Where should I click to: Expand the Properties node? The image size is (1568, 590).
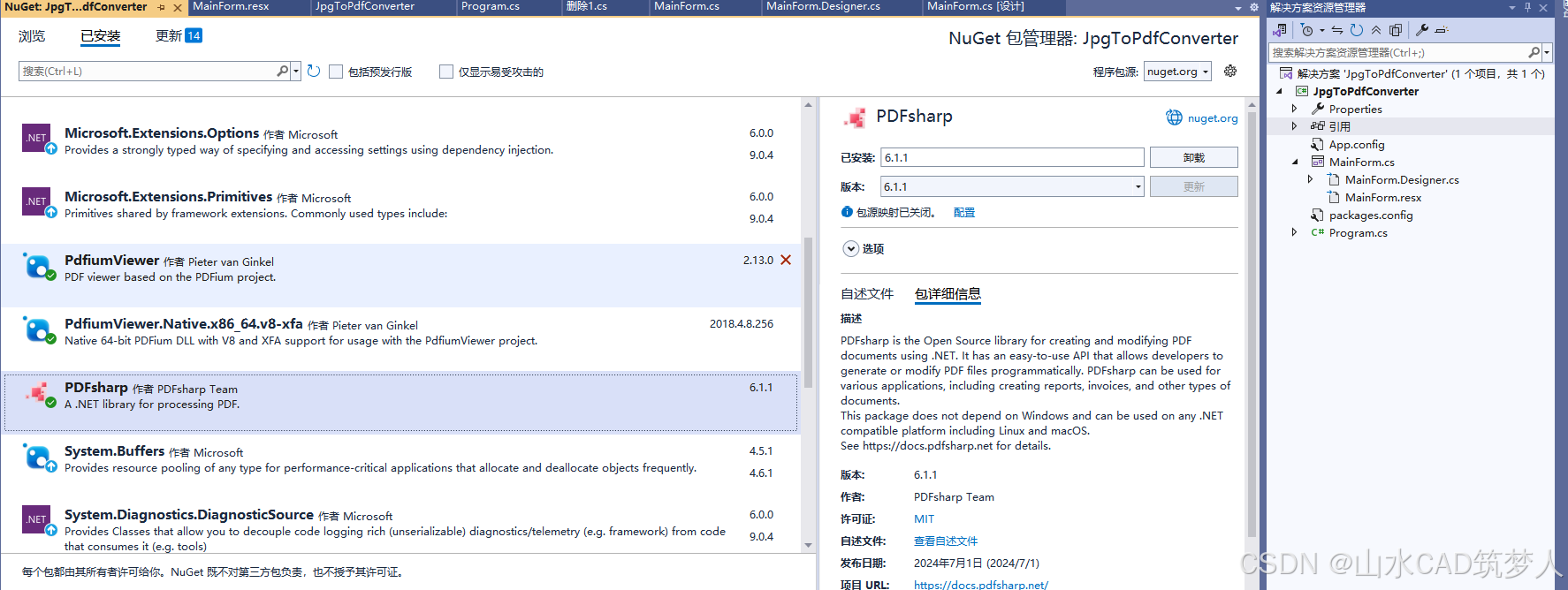(x=1295, y=109)
